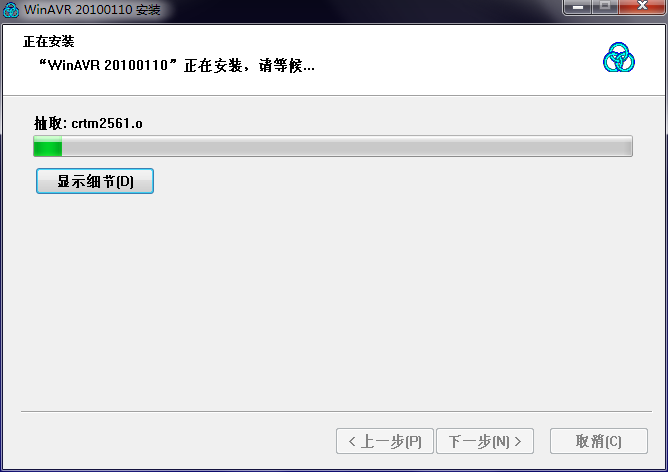Click the empty gray area below 显示细节 button
This screenshot has height=472, width=668.
(x=332, y=298)
